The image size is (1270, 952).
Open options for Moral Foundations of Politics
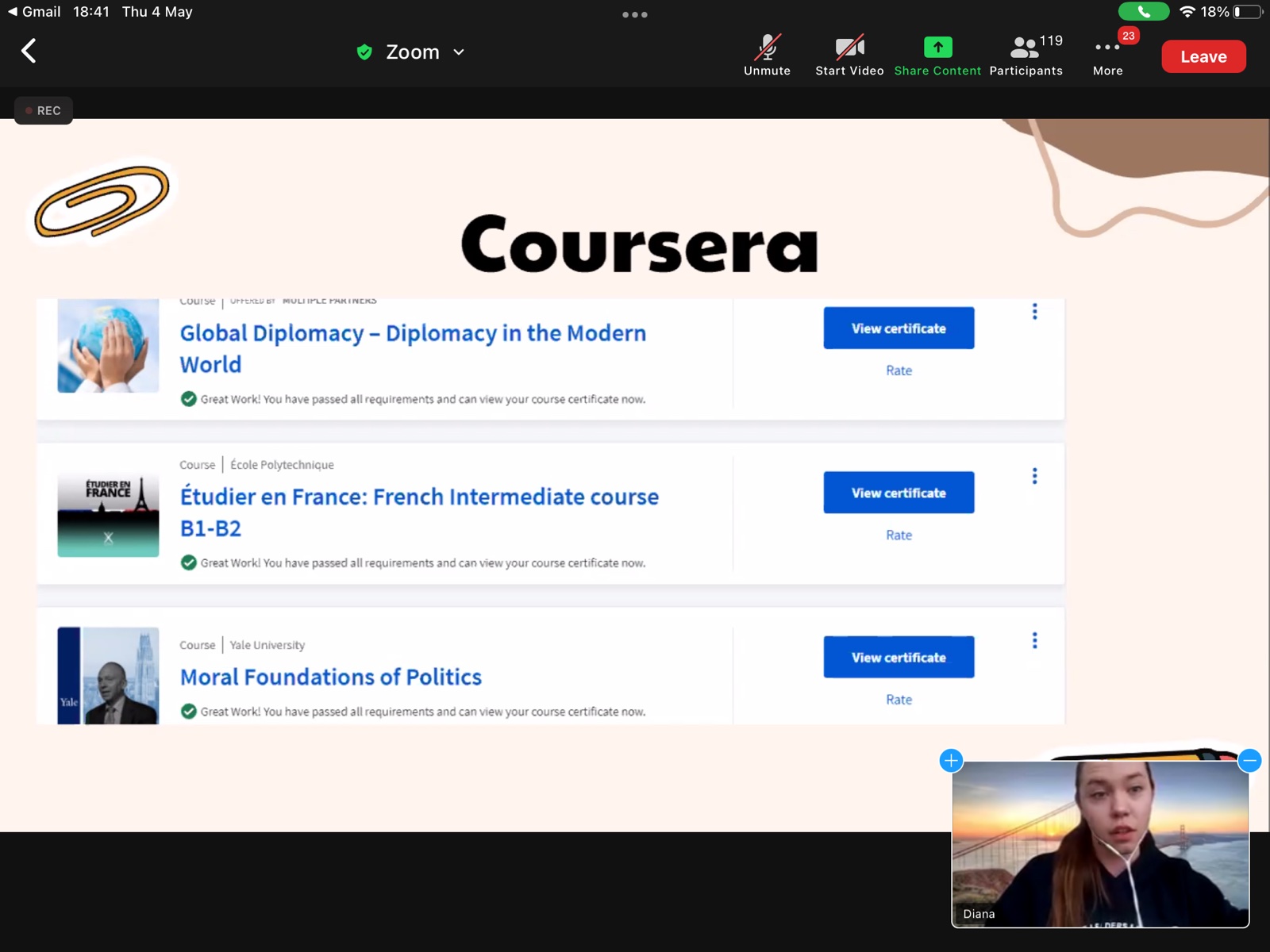[1034, 640]
